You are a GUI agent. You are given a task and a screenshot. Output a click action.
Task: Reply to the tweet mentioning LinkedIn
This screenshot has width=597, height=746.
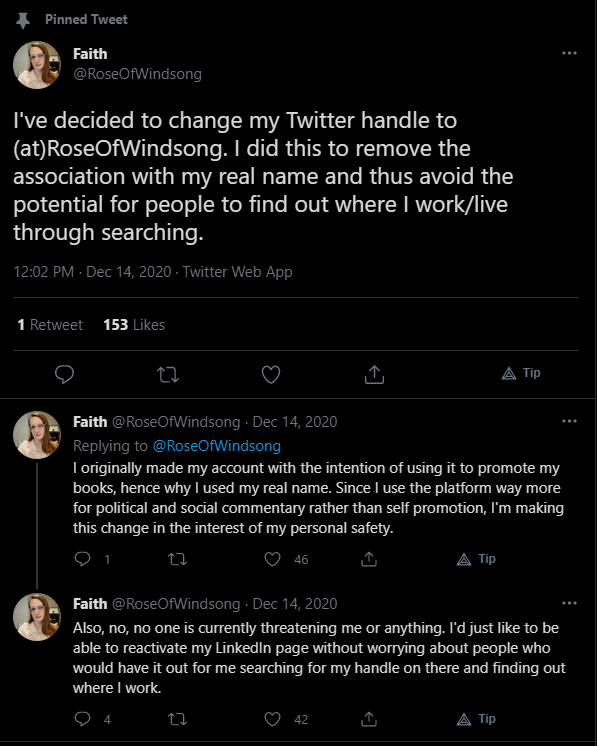click(82, 718)
